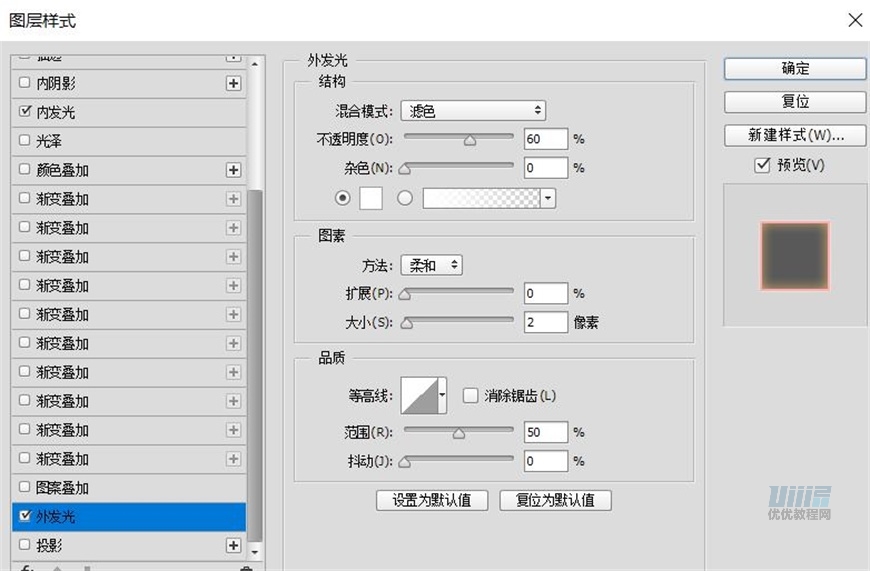The image size is (870, 571).
Task: Select the 内发光 style entry
Action: coord(56,113)
